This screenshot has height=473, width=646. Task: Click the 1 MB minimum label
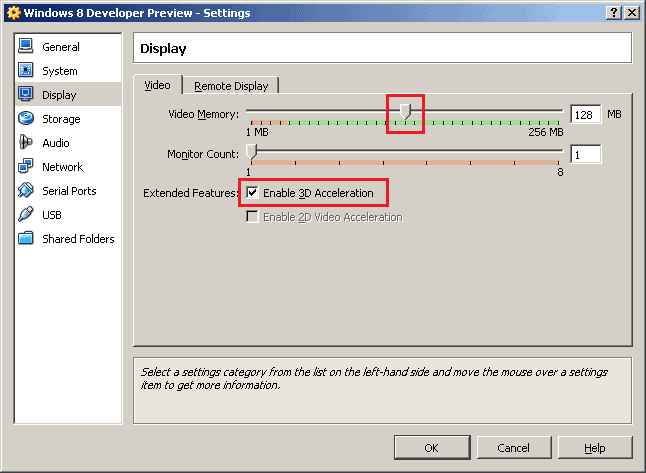(x=257, y=132)
